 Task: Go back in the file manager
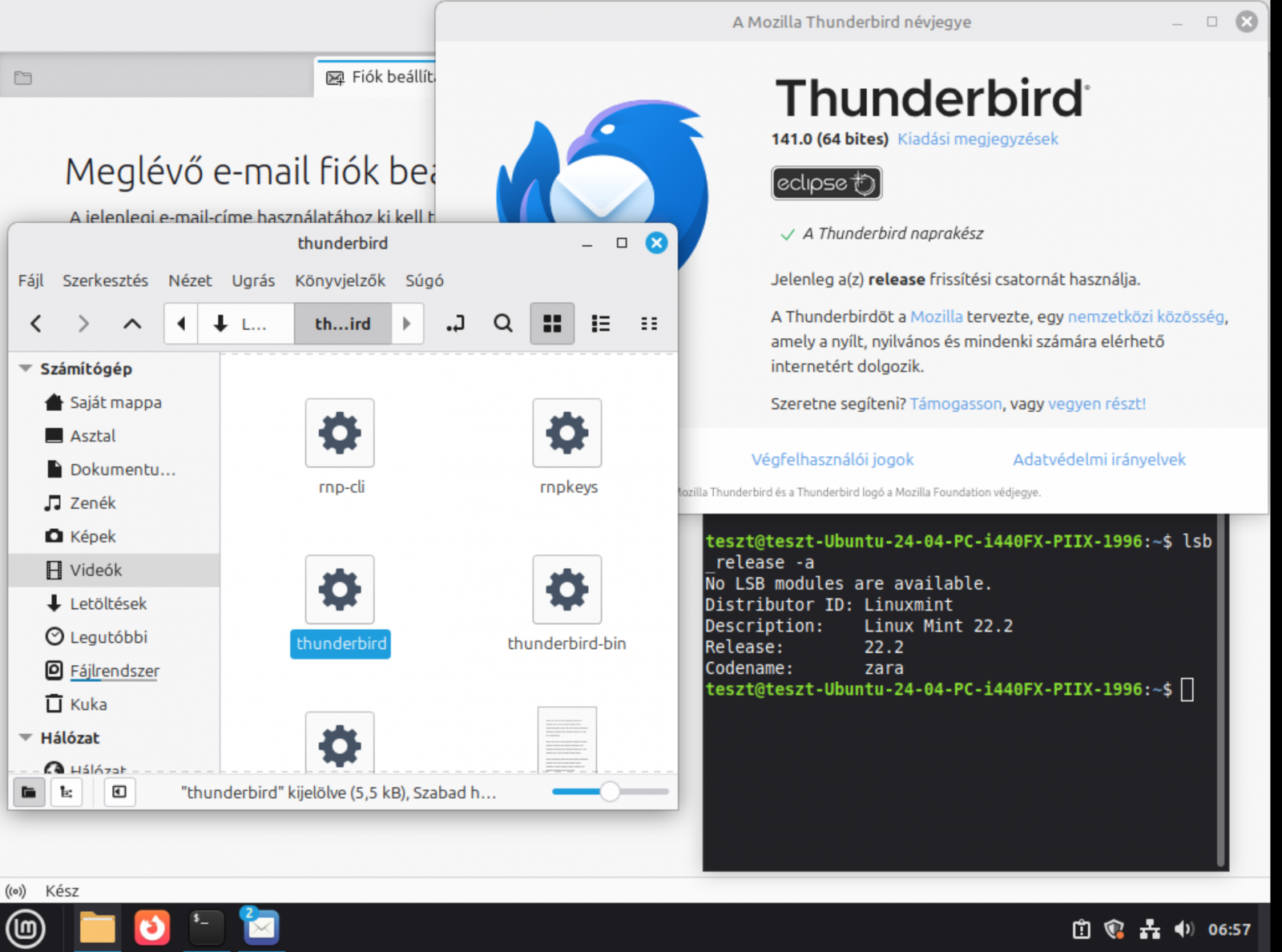tap(36, 324)
